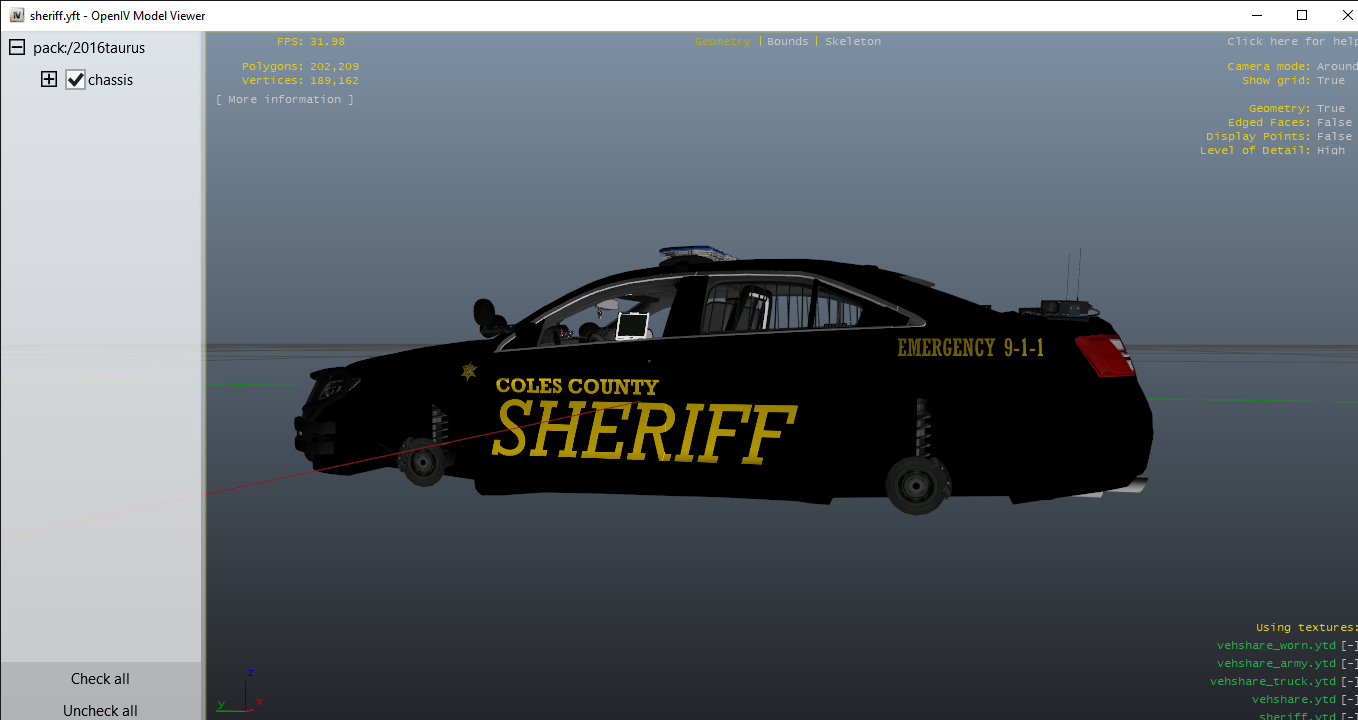Open the More information link
The image size is (1358, 720).
(x=285, y=100)
